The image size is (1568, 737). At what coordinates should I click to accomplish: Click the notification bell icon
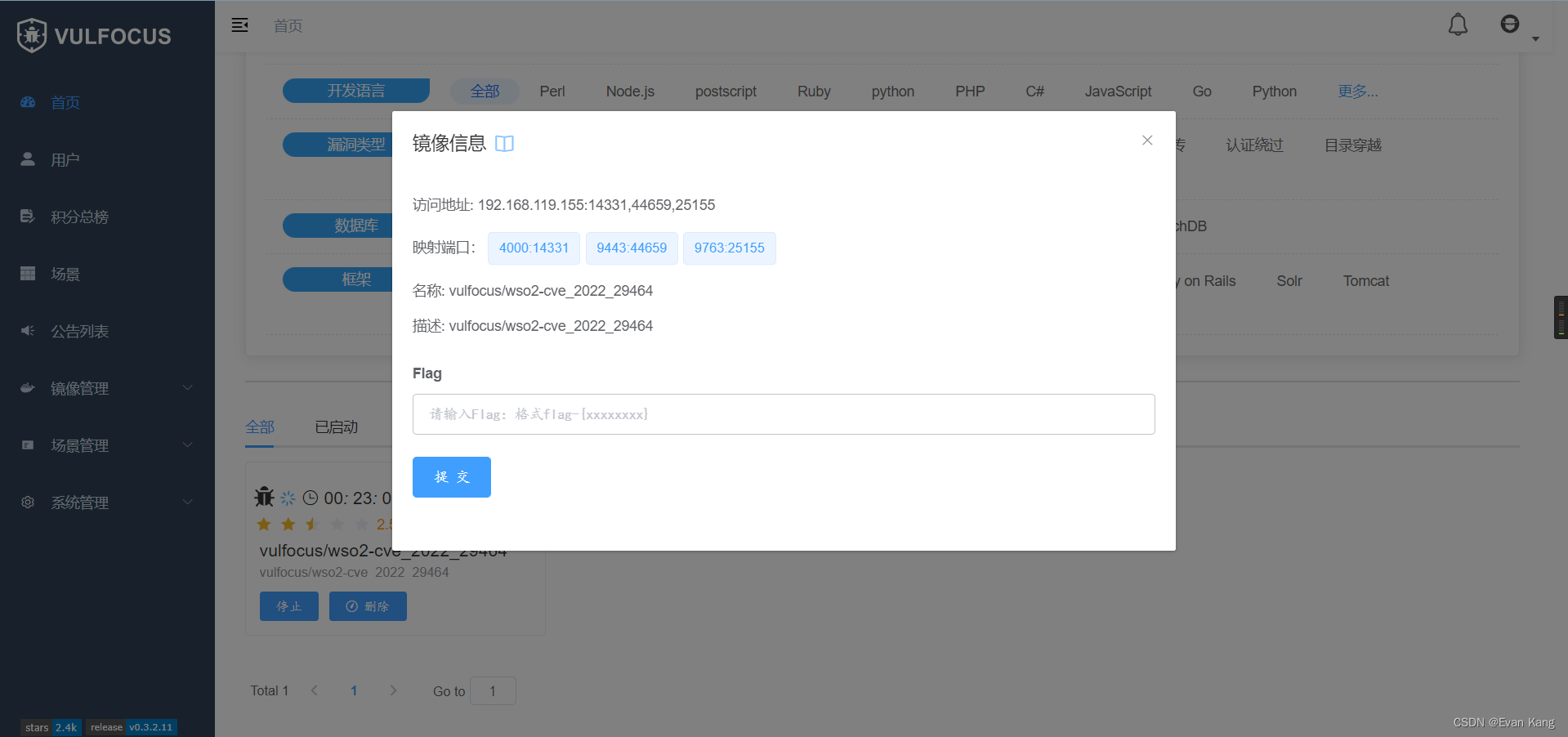coord(1458,25)
